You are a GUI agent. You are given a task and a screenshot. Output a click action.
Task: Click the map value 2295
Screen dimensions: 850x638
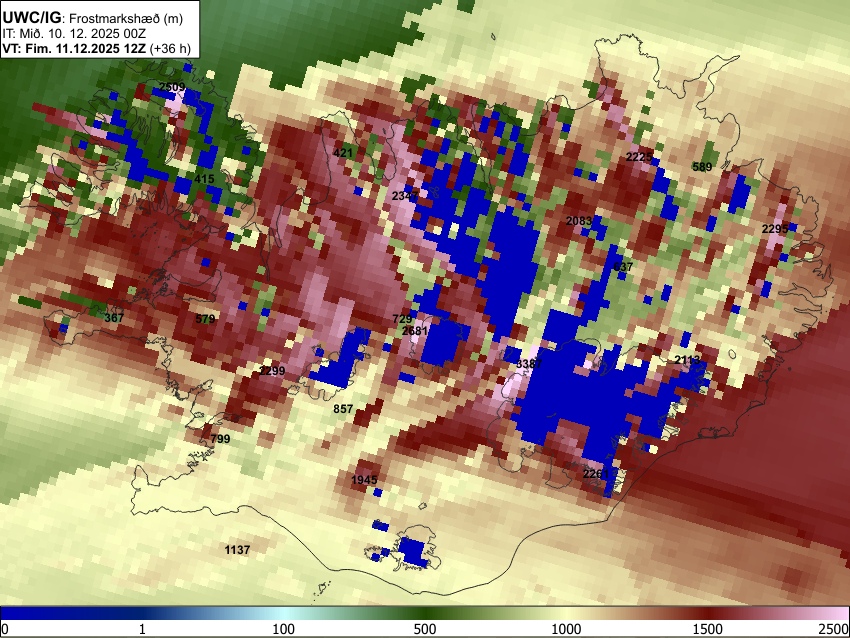[x=775, y=229]
